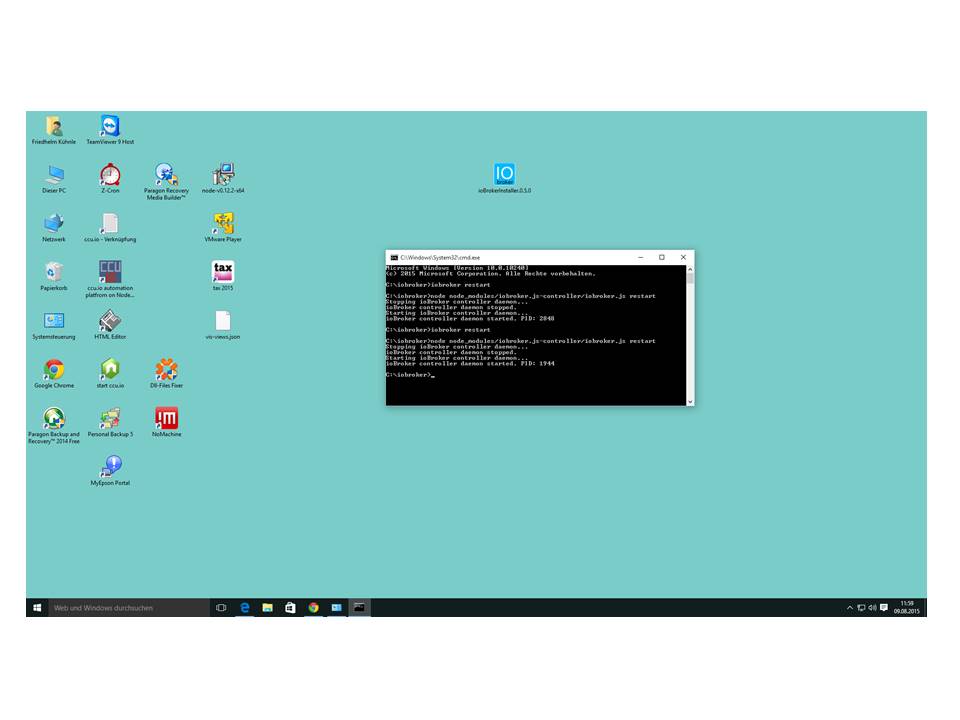The height and width of the screenshot is (720, 960).
Task: Open the taskbar clock showing 11:59
Action: pyautogui.click(x=907, y=607)
